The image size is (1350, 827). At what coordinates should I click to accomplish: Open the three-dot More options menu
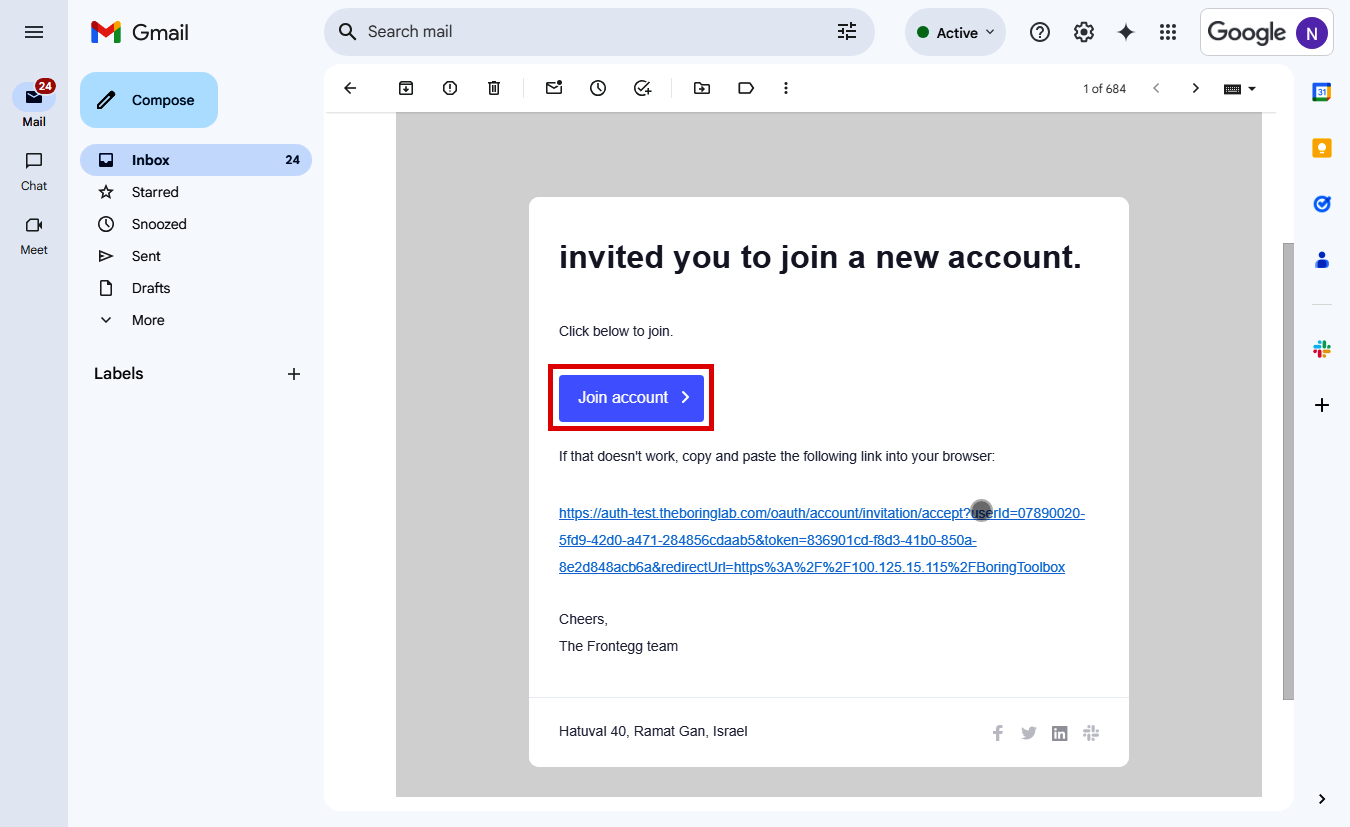(786, 88)
